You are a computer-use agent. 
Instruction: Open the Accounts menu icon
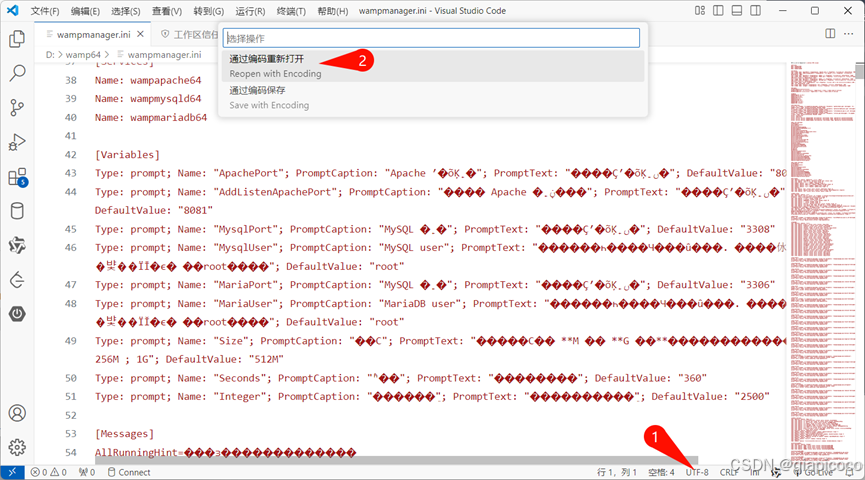click(17, 413)
